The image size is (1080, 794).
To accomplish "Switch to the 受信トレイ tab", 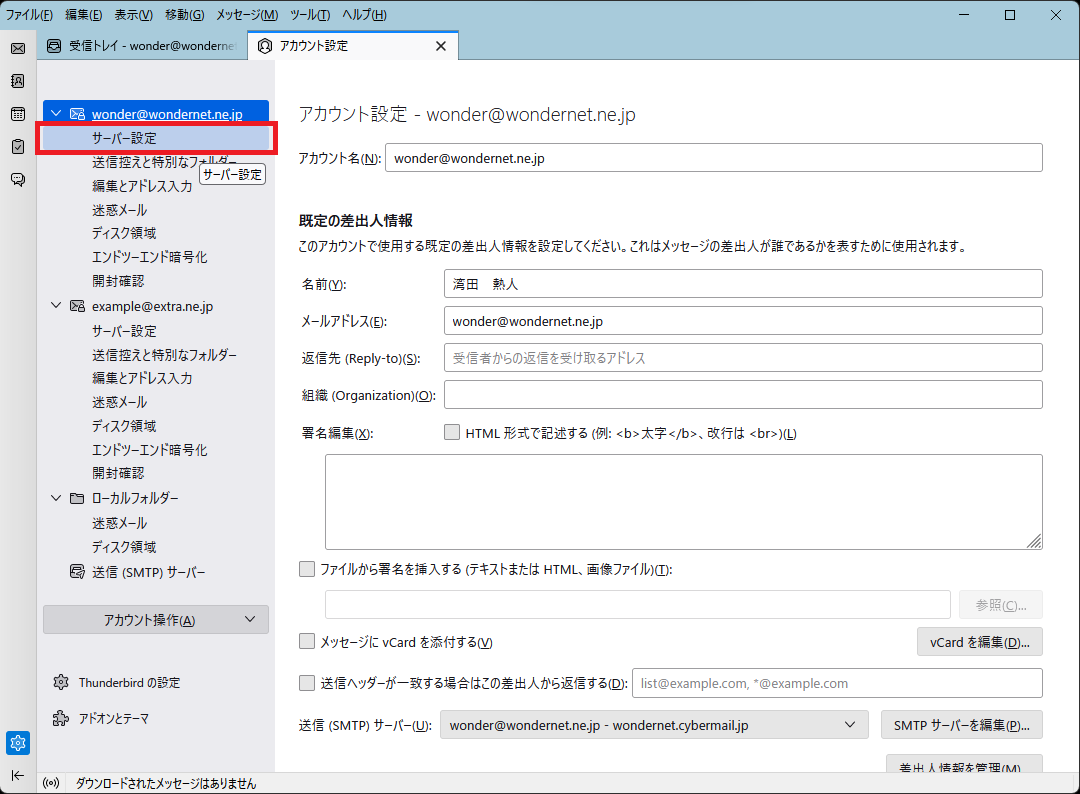I will (x=143, y=46).
